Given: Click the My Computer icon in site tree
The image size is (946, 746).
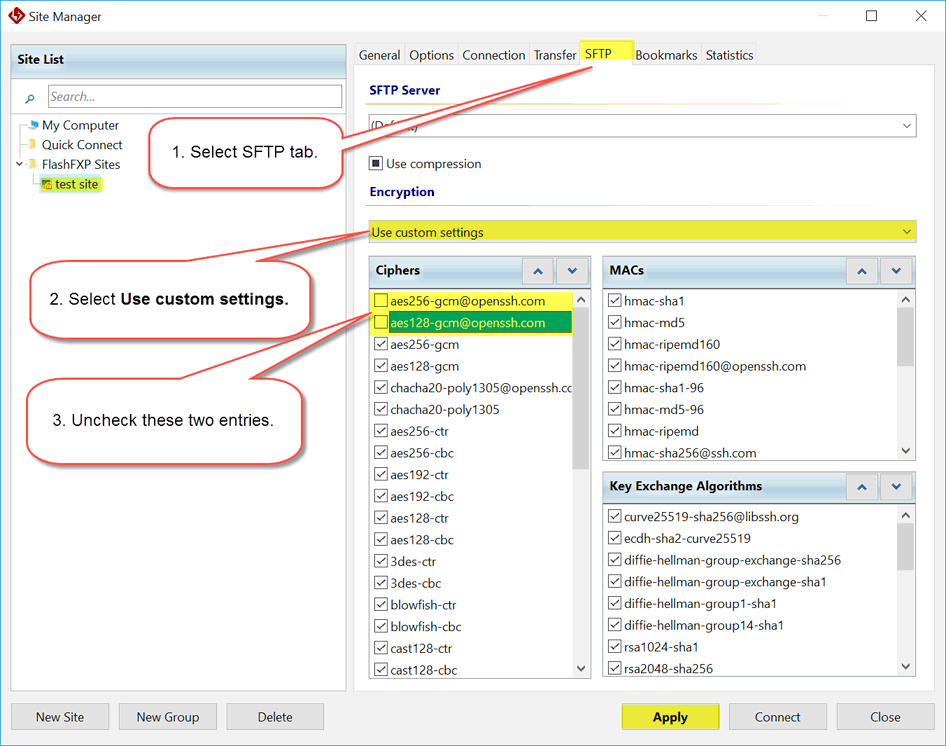Looking at the screenshot, I should pos(34,124).
